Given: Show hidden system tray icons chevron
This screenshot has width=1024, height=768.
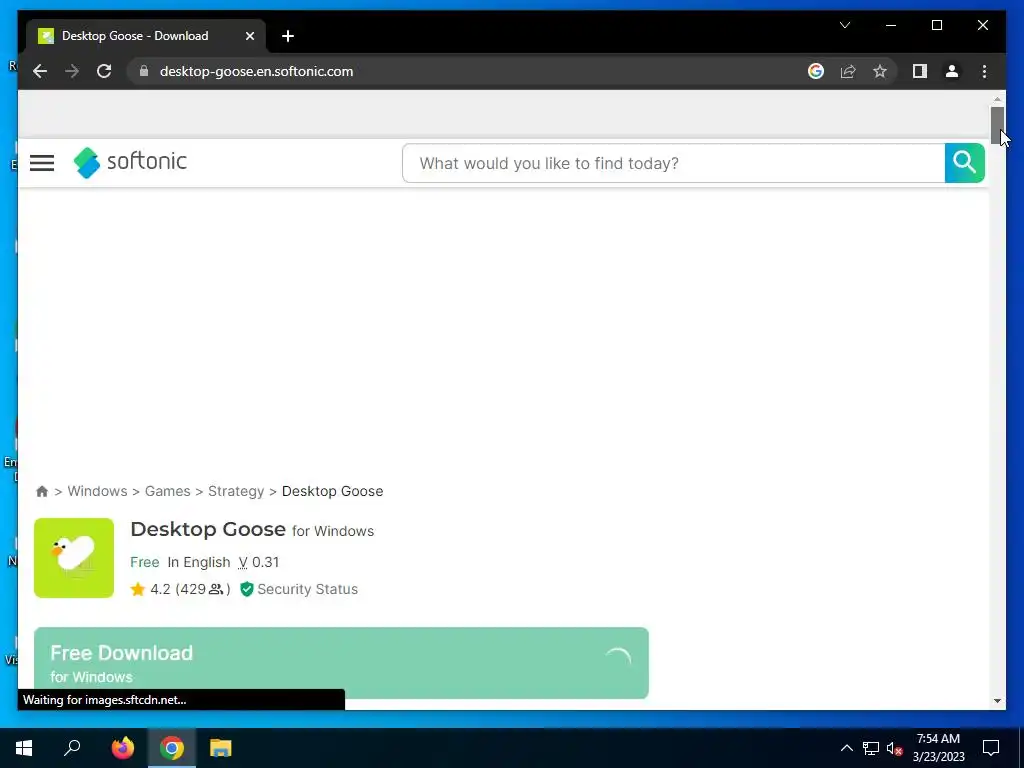Looking at the screenshot, I should [846, 748].
